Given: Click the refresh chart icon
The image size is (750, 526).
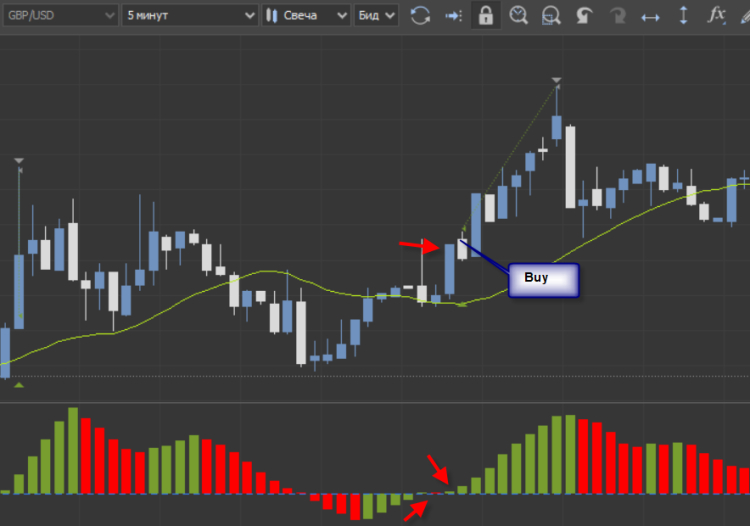Looking at the screenshot, I should click(x=420, y=15).
